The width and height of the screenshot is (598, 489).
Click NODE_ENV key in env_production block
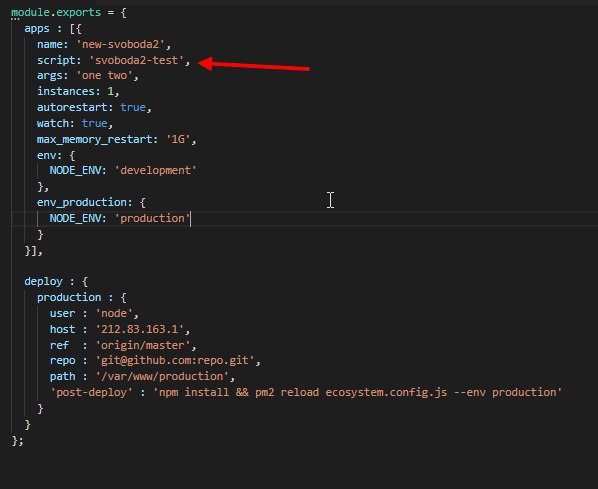pos(76,219)
